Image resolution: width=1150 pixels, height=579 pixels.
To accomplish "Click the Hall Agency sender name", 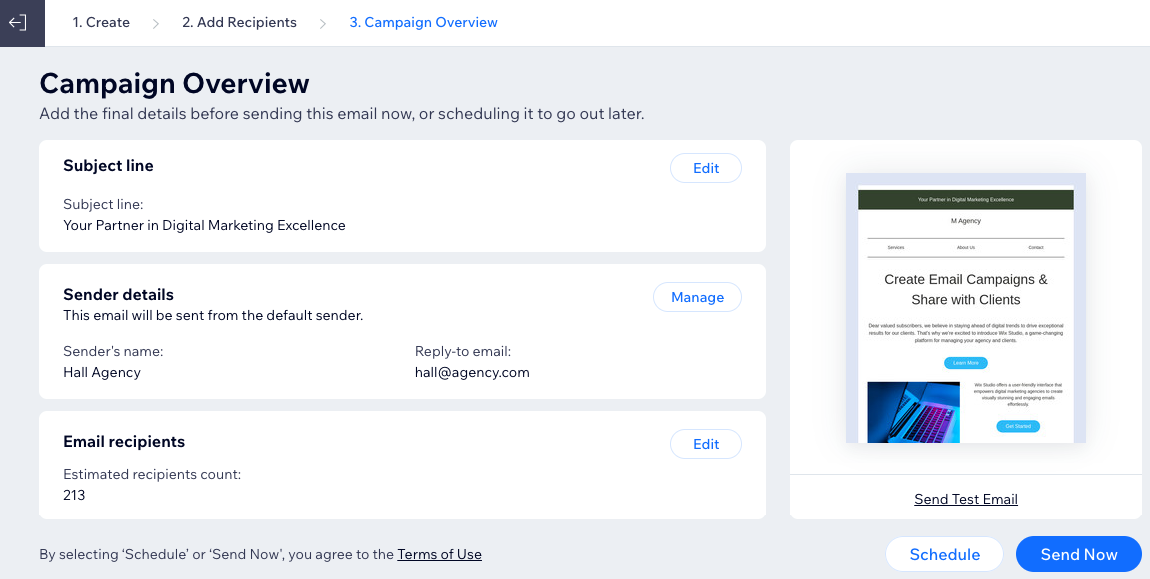I will [x=101, y=372].
